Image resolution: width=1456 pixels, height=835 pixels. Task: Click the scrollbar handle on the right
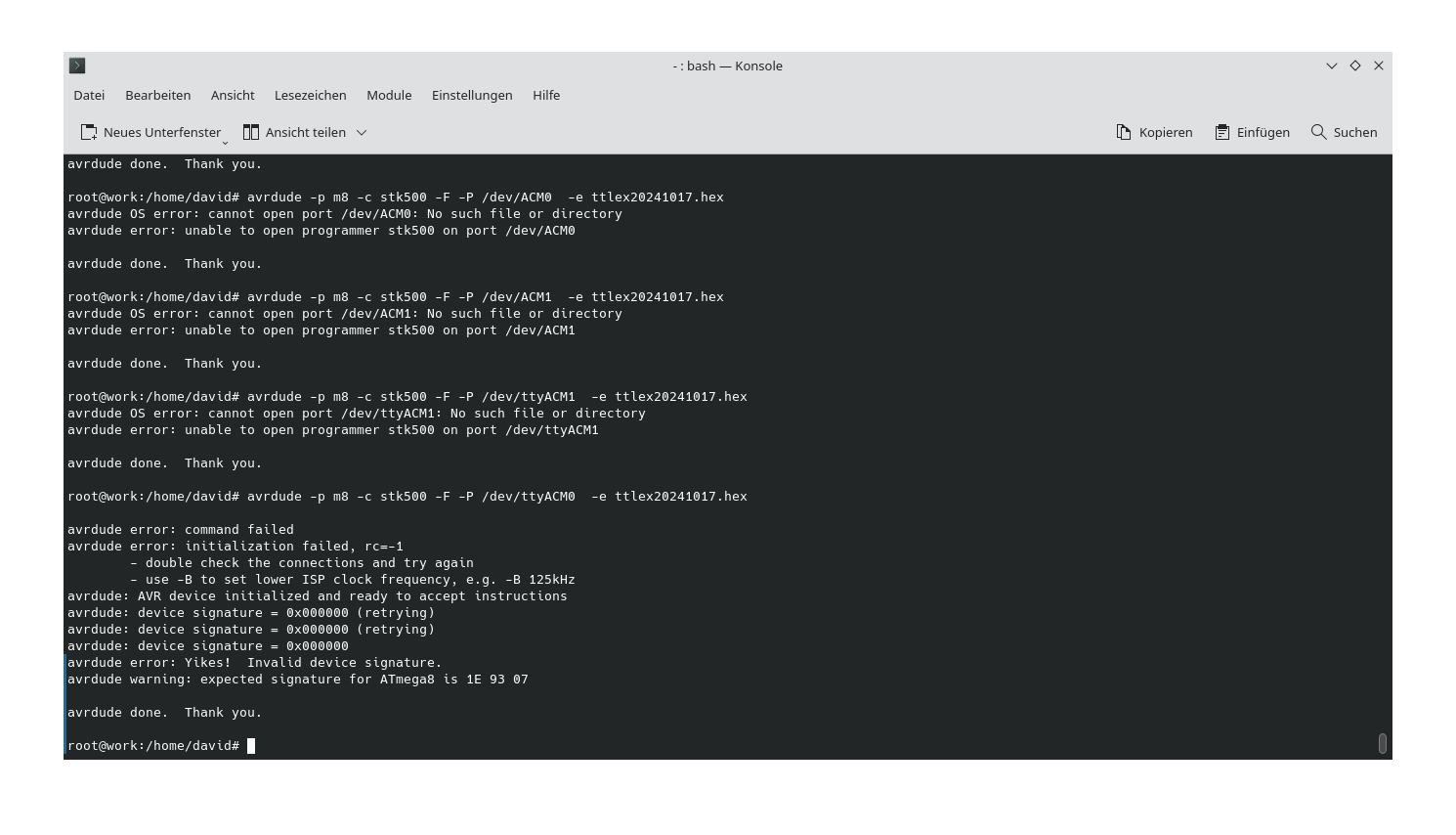(x=1383, y=743)
